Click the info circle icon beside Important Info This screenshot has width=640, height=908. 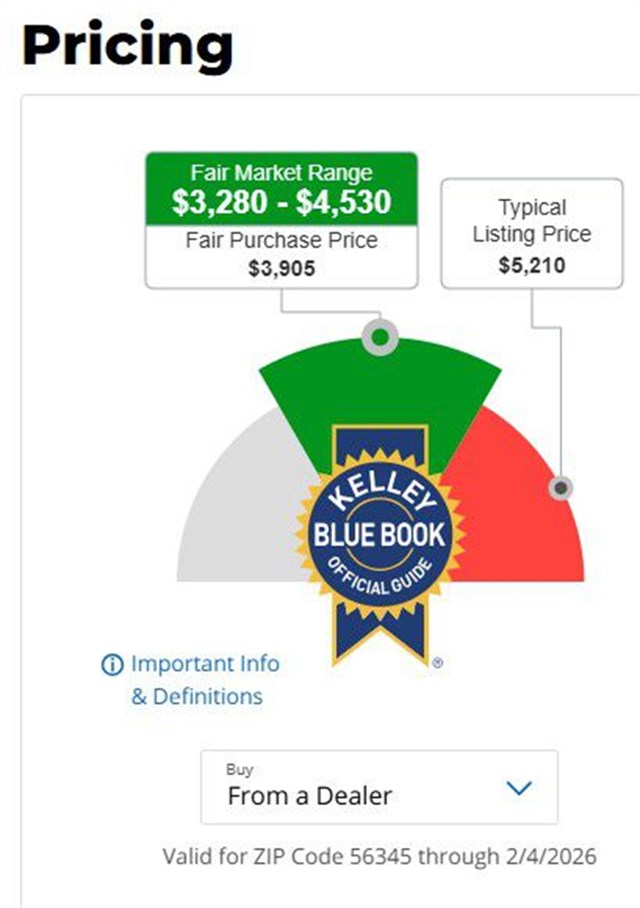pyautogui.click(x=113, y=665)
